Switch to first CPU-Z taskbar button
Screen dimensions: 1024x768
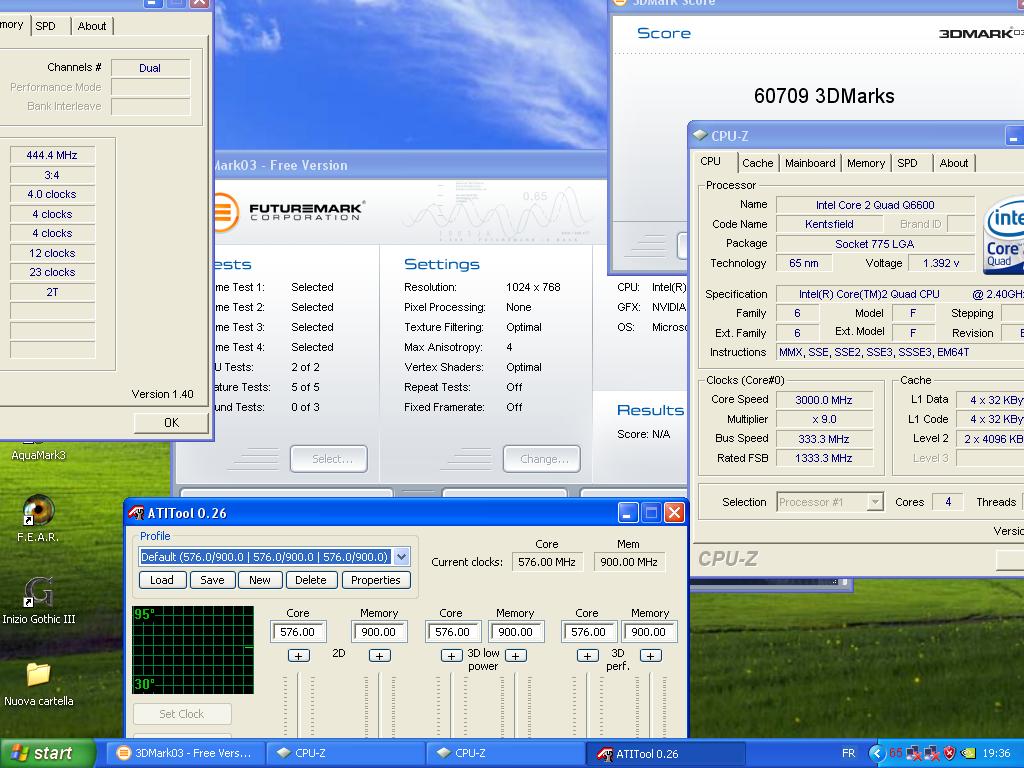point(346,754)
